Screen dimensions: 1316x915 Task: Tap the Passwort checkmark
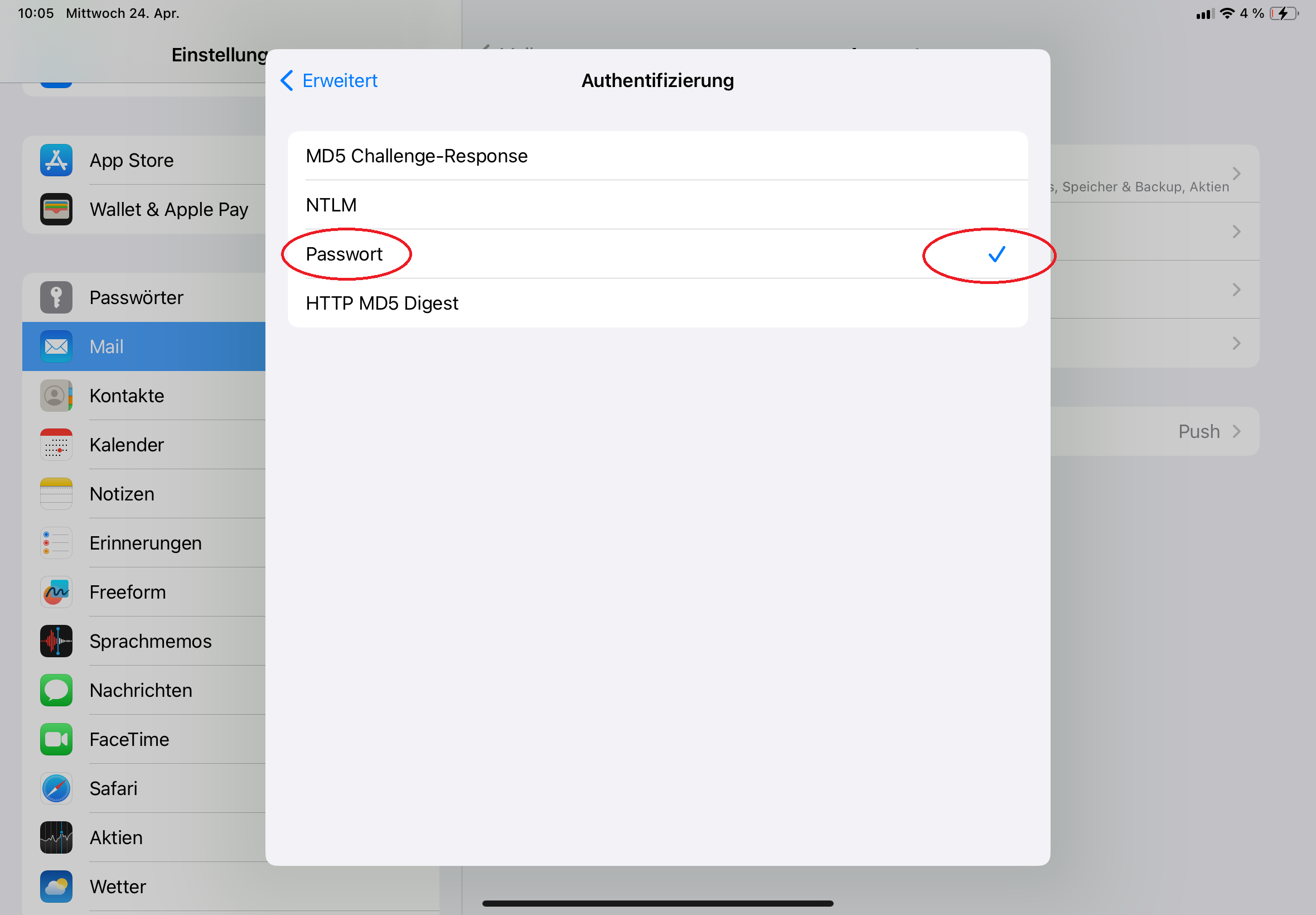pos(997,254)
